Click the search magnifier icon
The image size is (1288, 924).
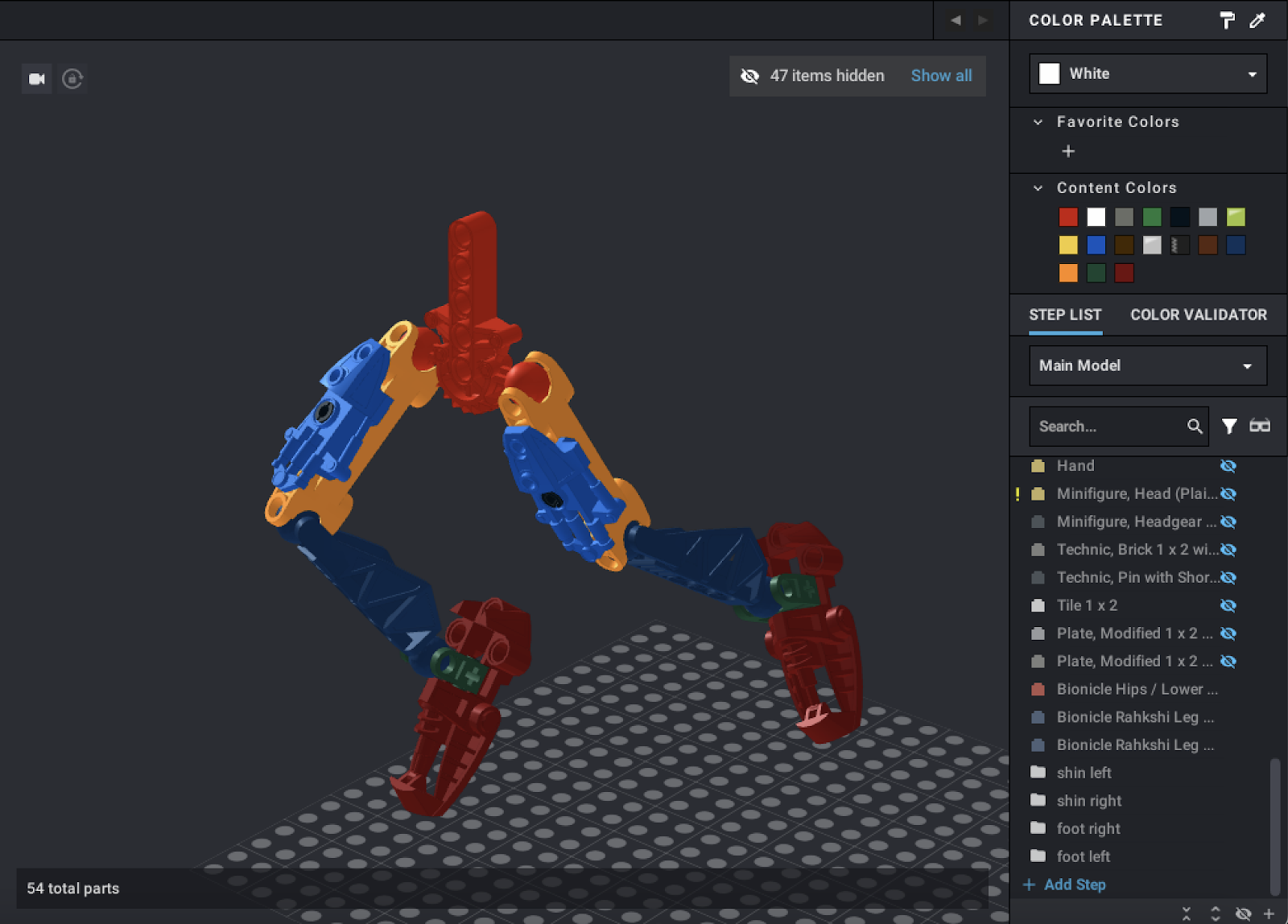pyautogui.click(x=1195, y=427)
